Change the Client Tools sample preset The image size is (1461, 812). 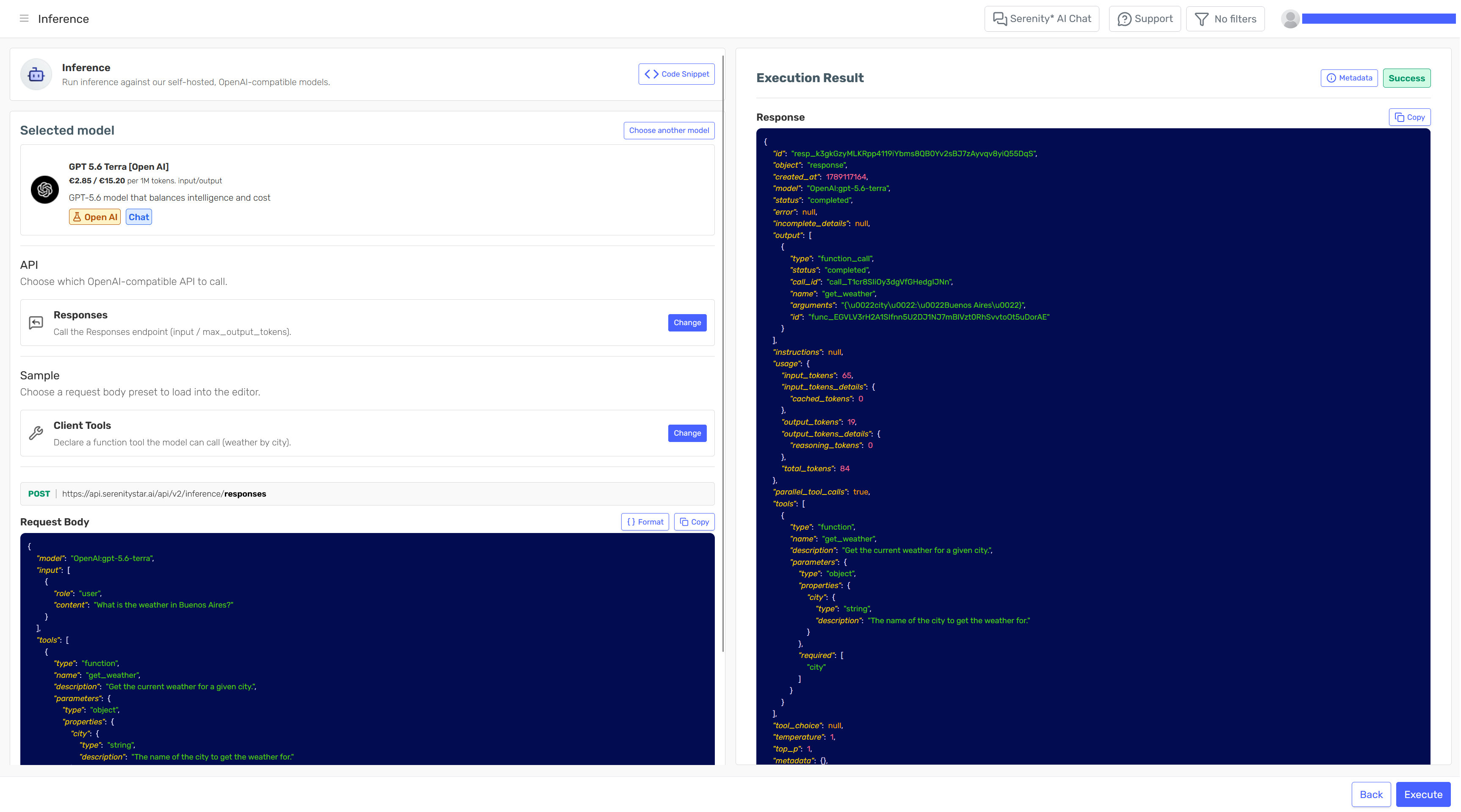687,433
